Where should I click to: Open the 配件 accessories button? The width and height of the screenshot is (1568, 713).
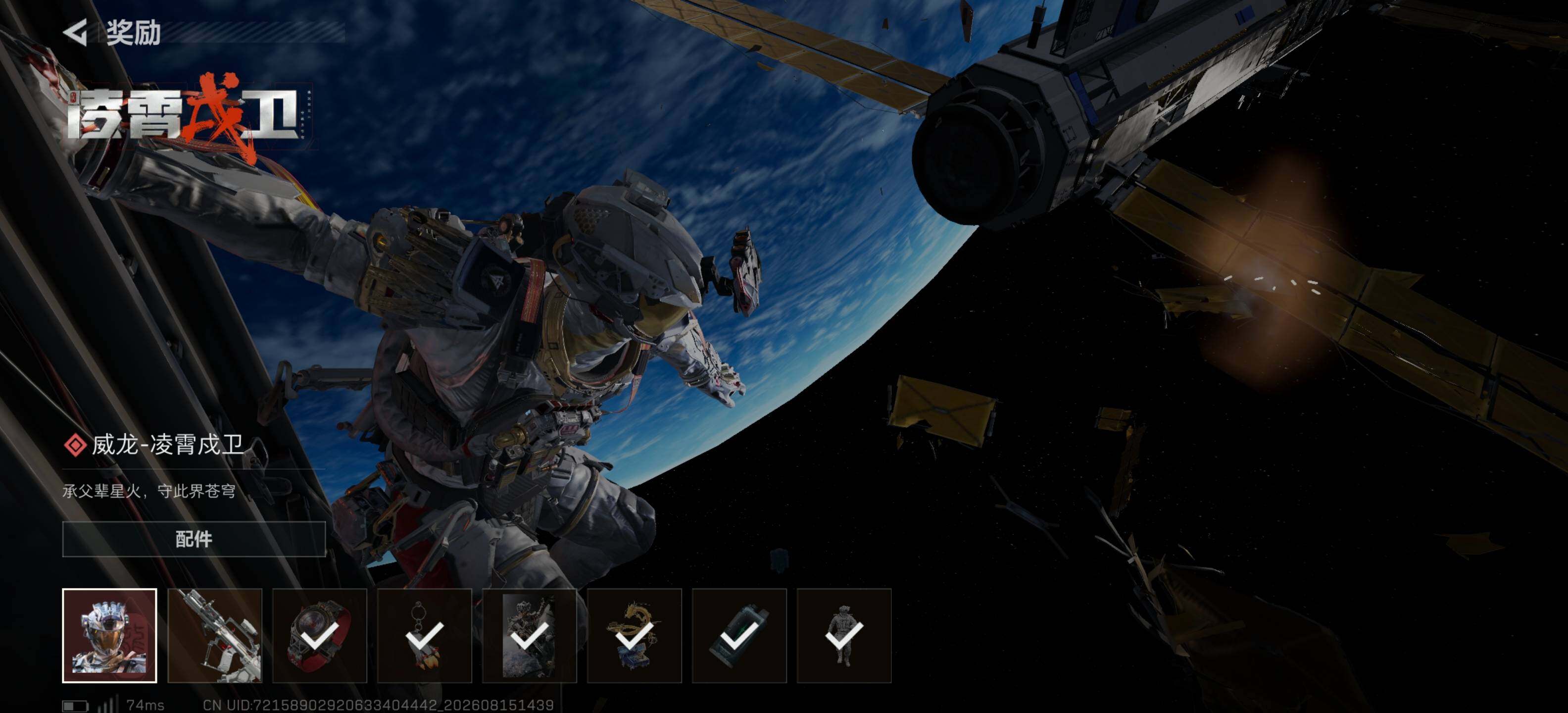click(194, 539)
